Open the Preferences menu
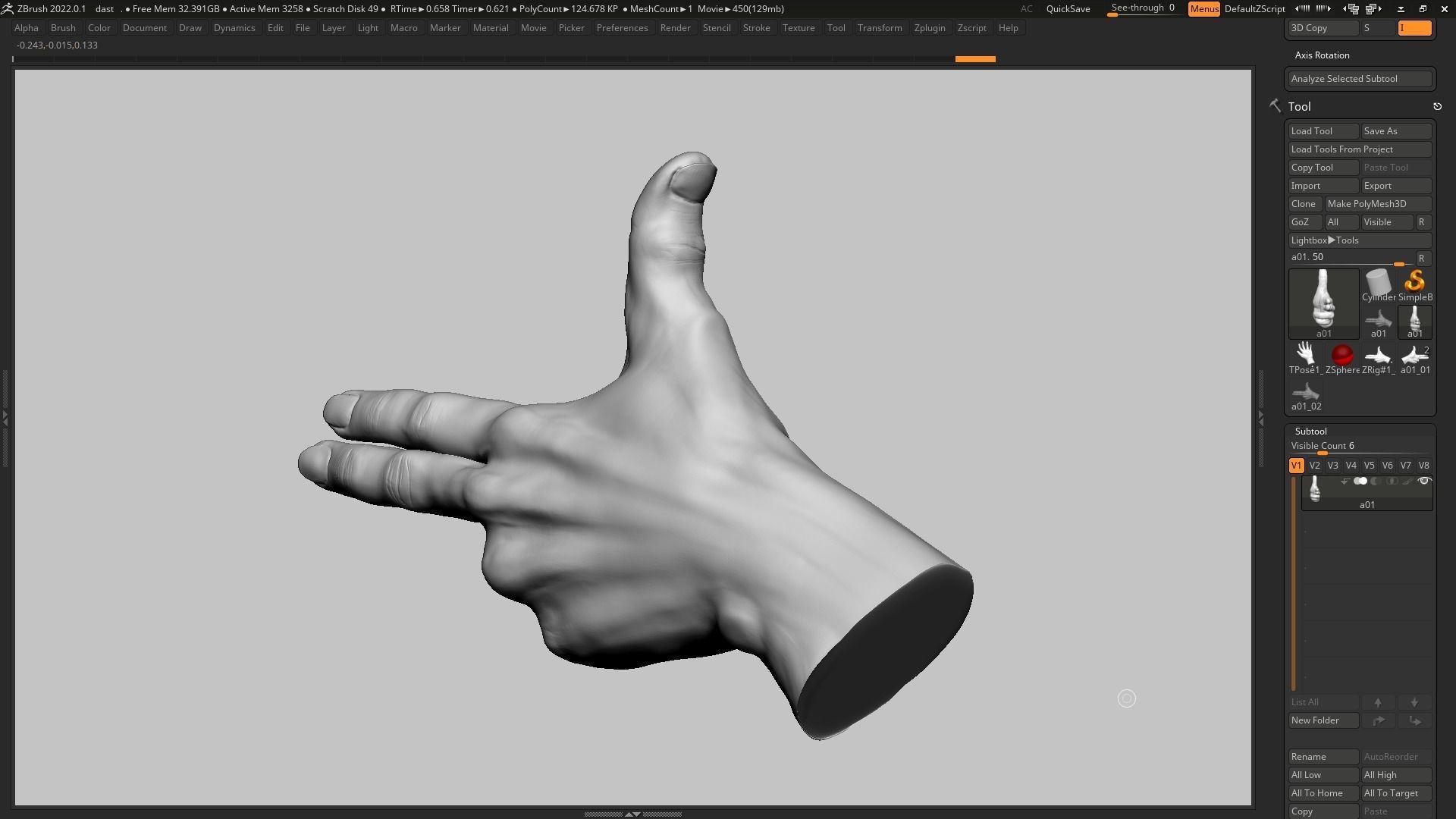 click(622, 28)
